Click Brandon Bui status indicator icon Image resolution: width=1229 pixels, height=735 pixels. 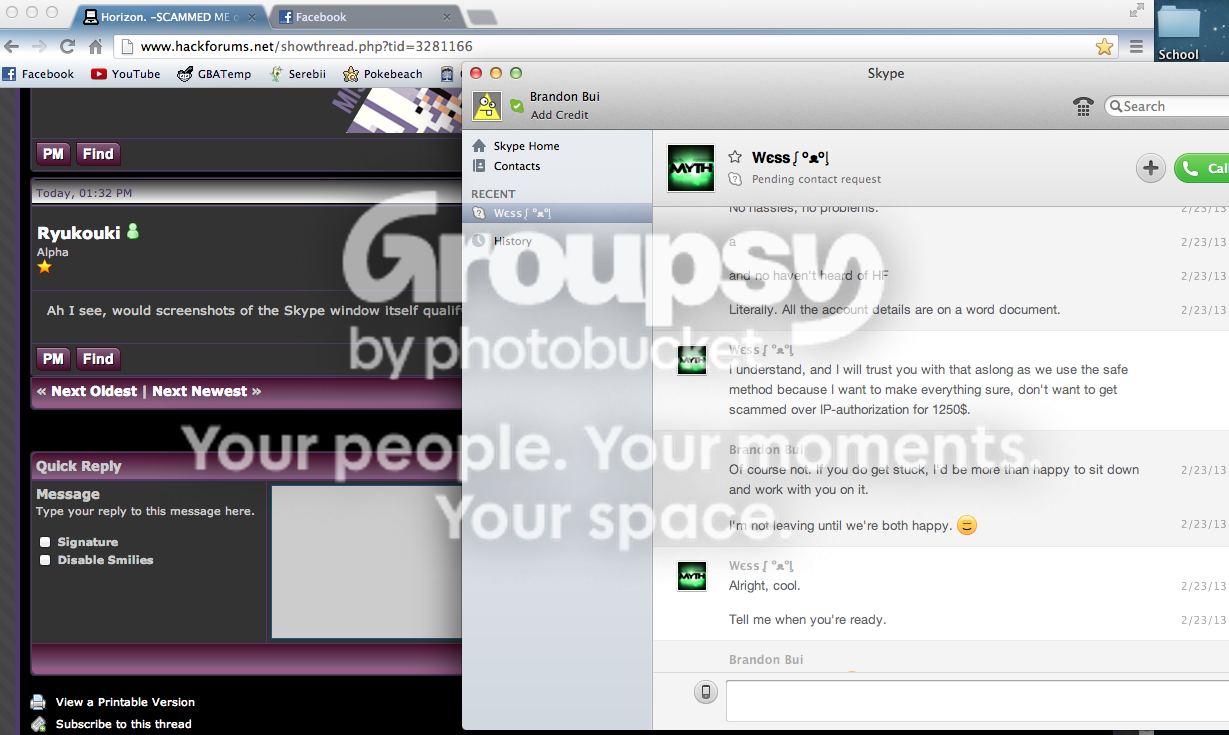click(x=516, y=105)
